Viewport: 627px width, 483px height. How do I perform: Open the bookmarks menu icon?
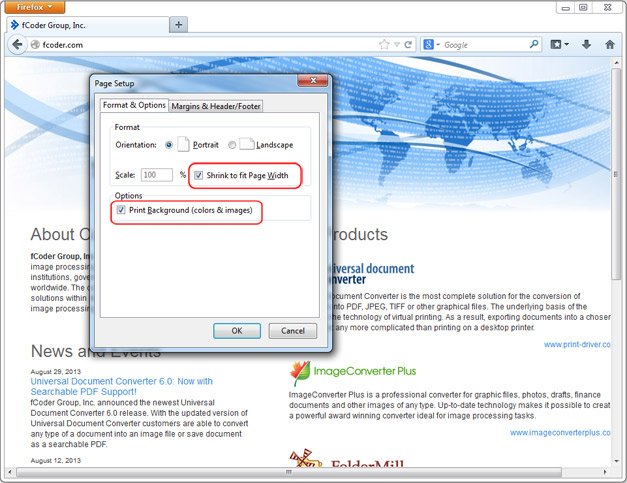pyautogui.click(x=559, y=44)
